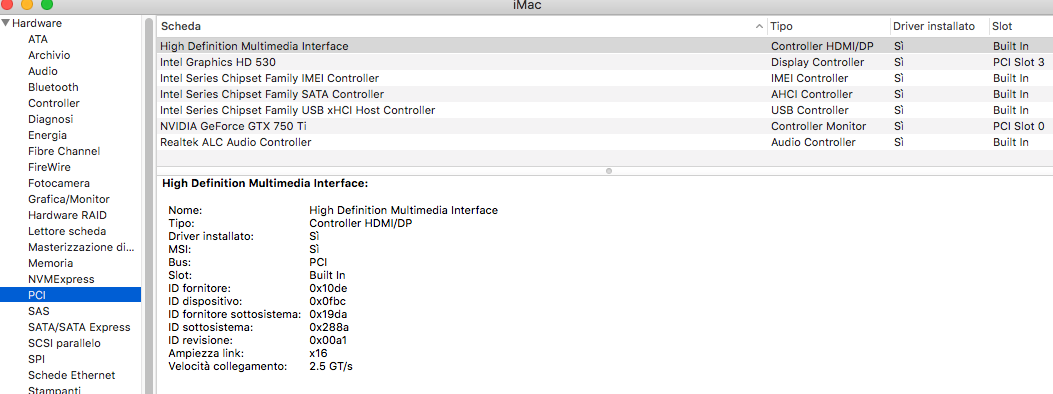Show the Energia section
Screen dimensions: 1053x394
tap(47, 136)
